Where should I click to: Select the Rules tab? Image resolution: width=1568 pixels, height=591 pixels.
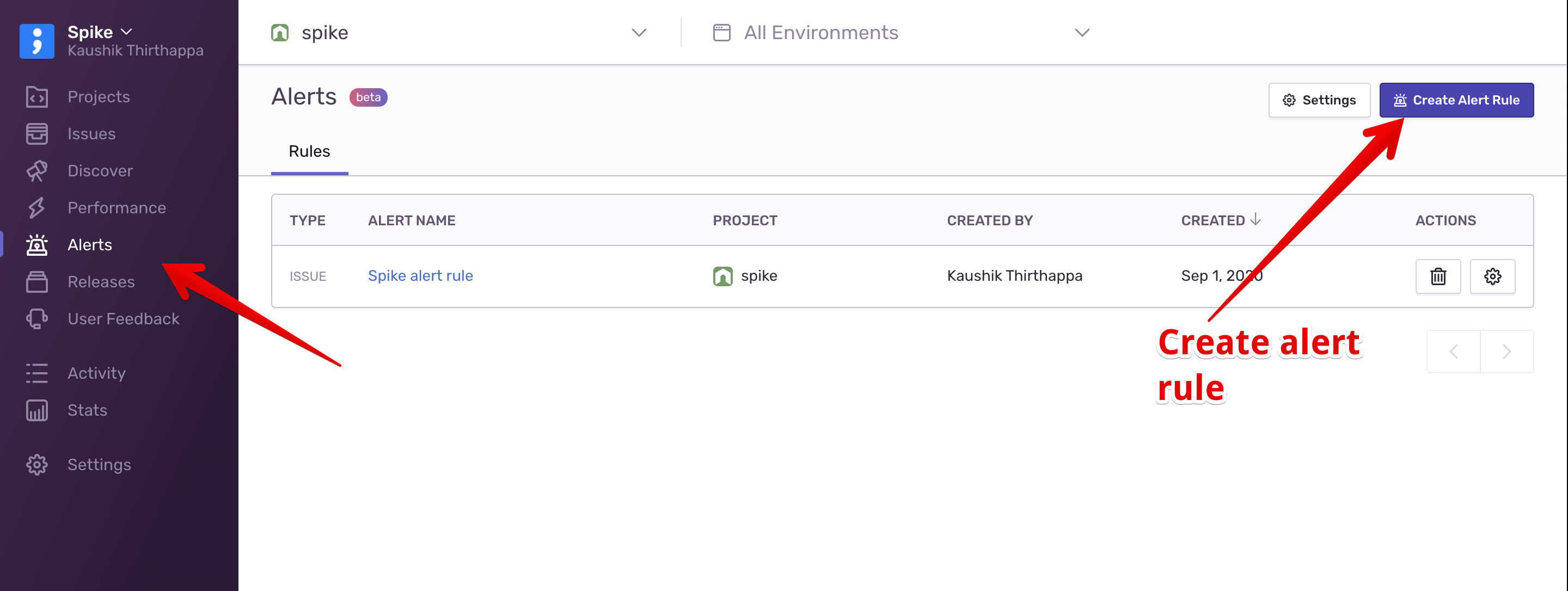click(x=309, y=151)
